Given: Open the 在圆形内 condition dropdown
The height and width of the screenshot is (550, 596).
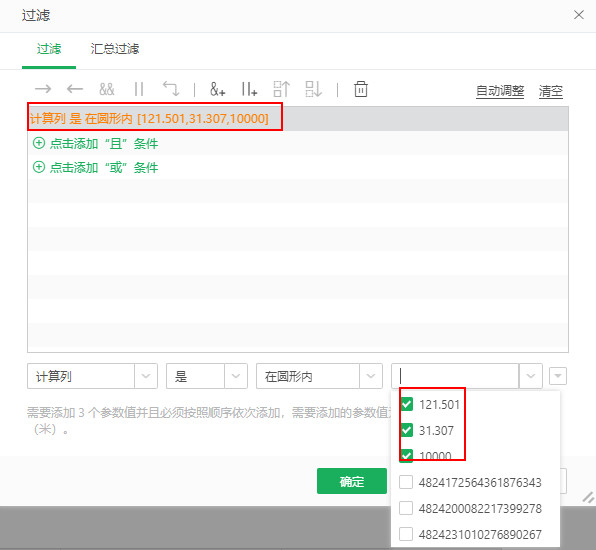Looking at the screenshot, I should (371, 376).
